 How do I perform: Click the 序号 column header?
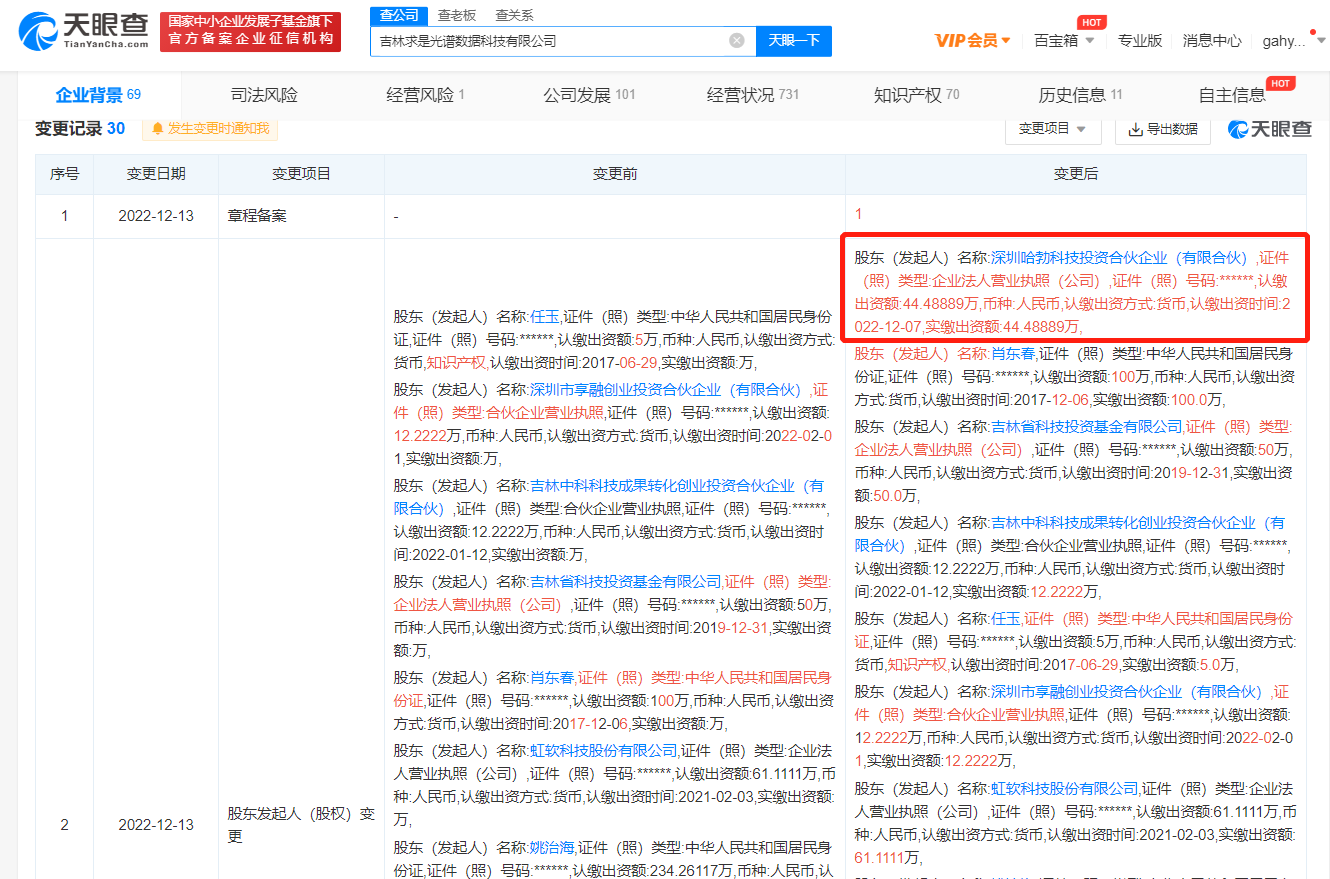[x=65, y=174]
